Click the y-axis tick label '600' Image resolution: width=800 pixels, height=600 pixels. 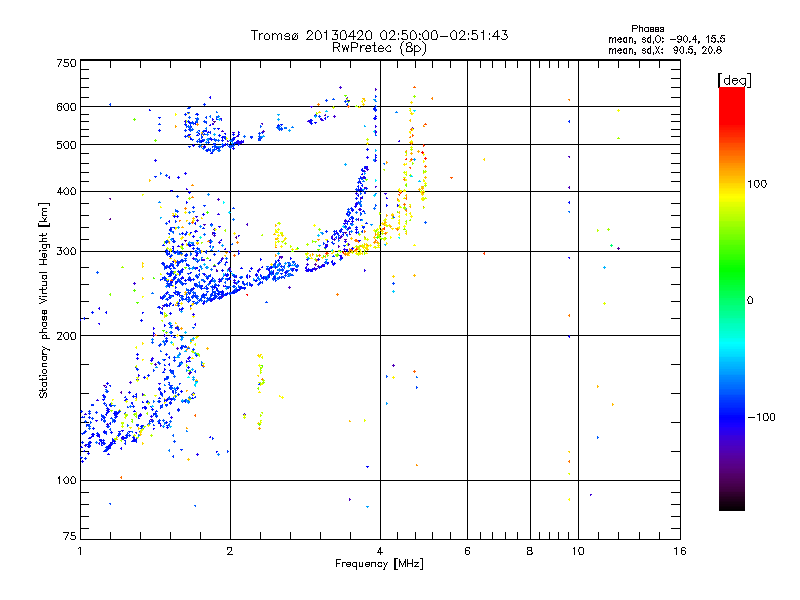point(66,107)
